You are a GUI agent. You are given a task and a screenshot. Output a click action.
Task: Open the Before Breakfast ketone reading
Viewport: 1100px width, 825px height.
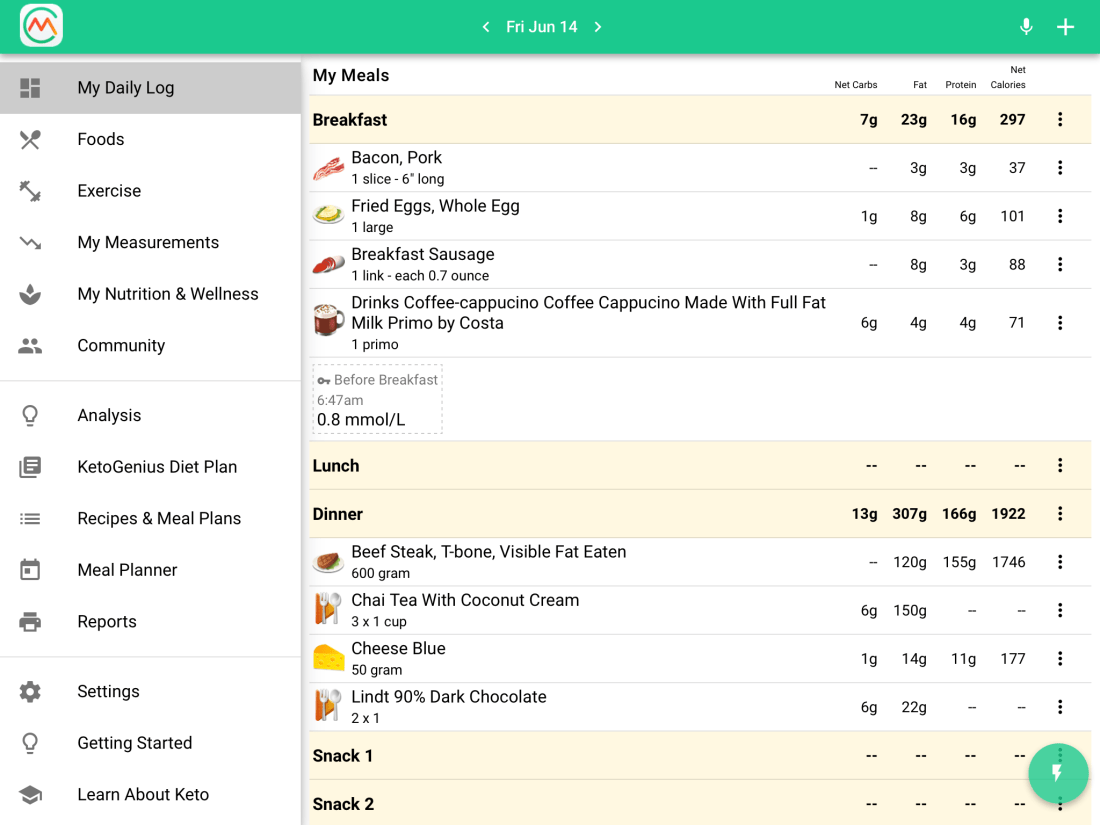[377, 400]
